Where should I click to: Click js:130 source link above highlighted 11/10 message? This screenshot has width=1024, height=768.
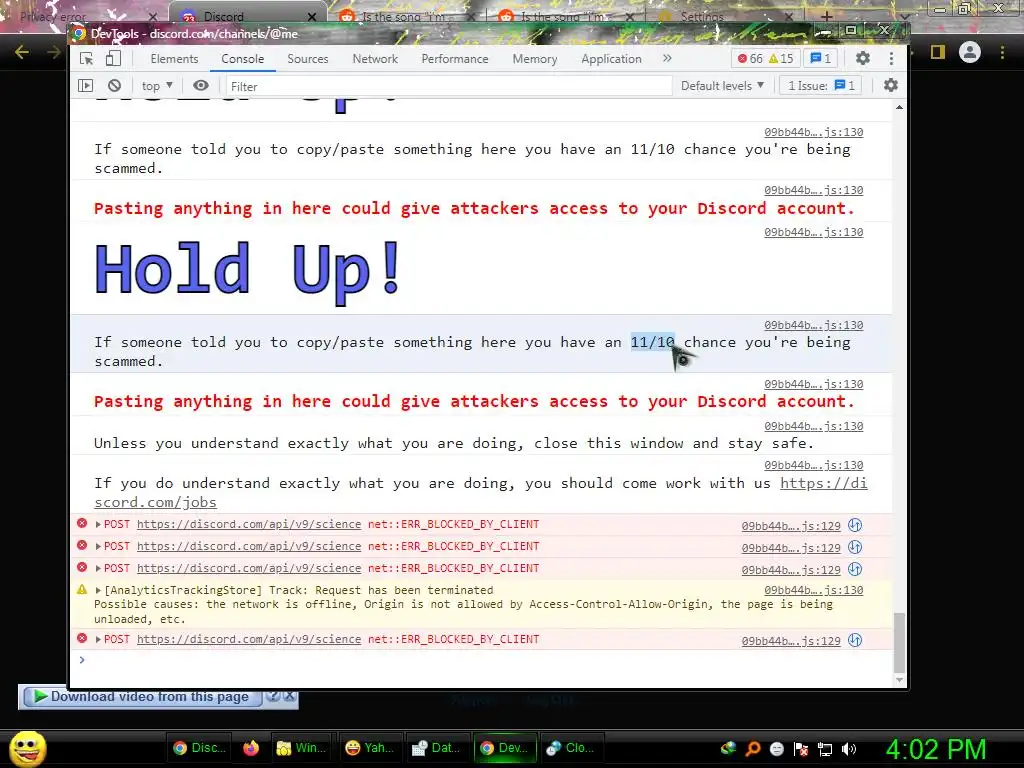coord(814,325)
